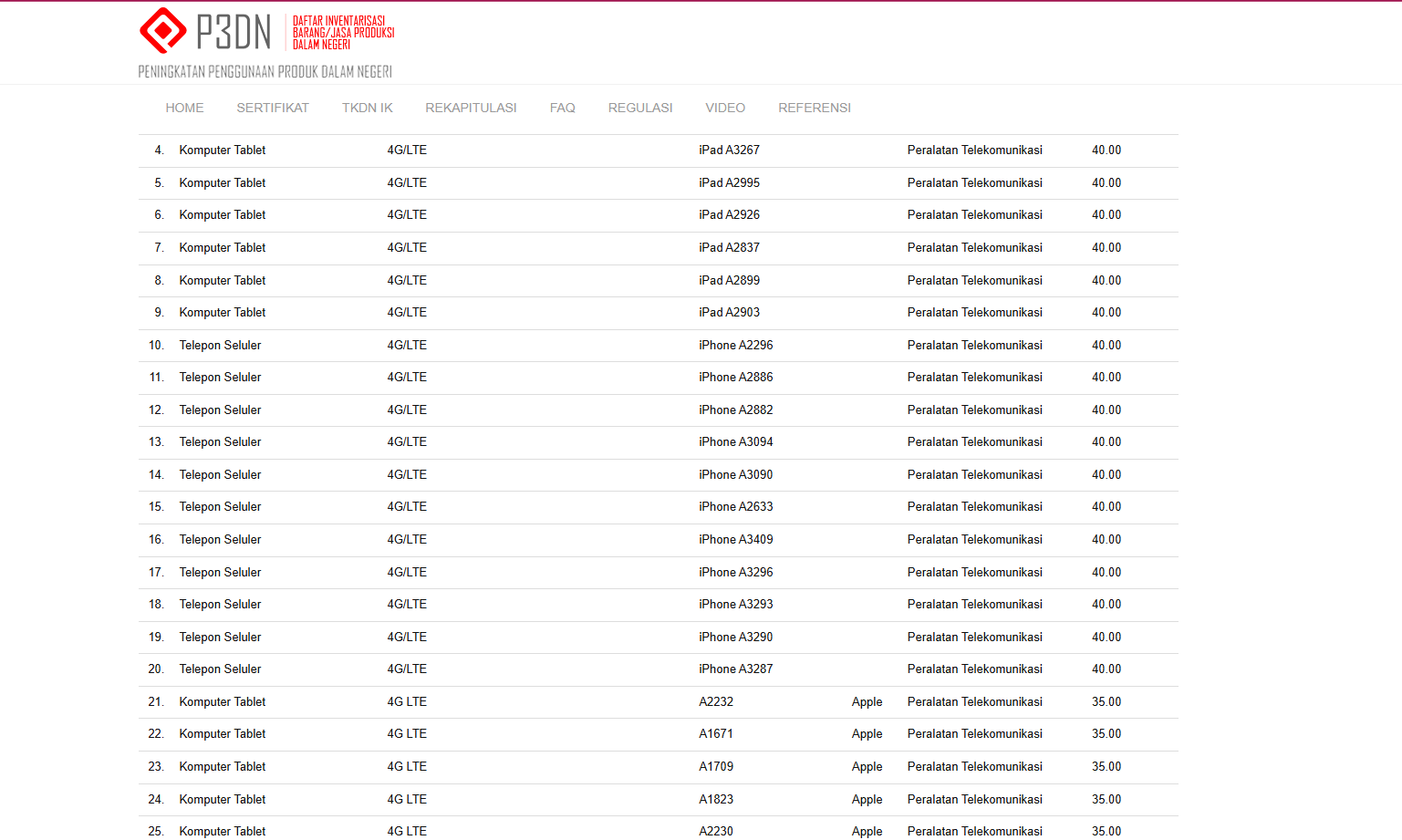1402x840 pixels.
Task: Select the iPad A2903 entry
Action: coord(729,313)
